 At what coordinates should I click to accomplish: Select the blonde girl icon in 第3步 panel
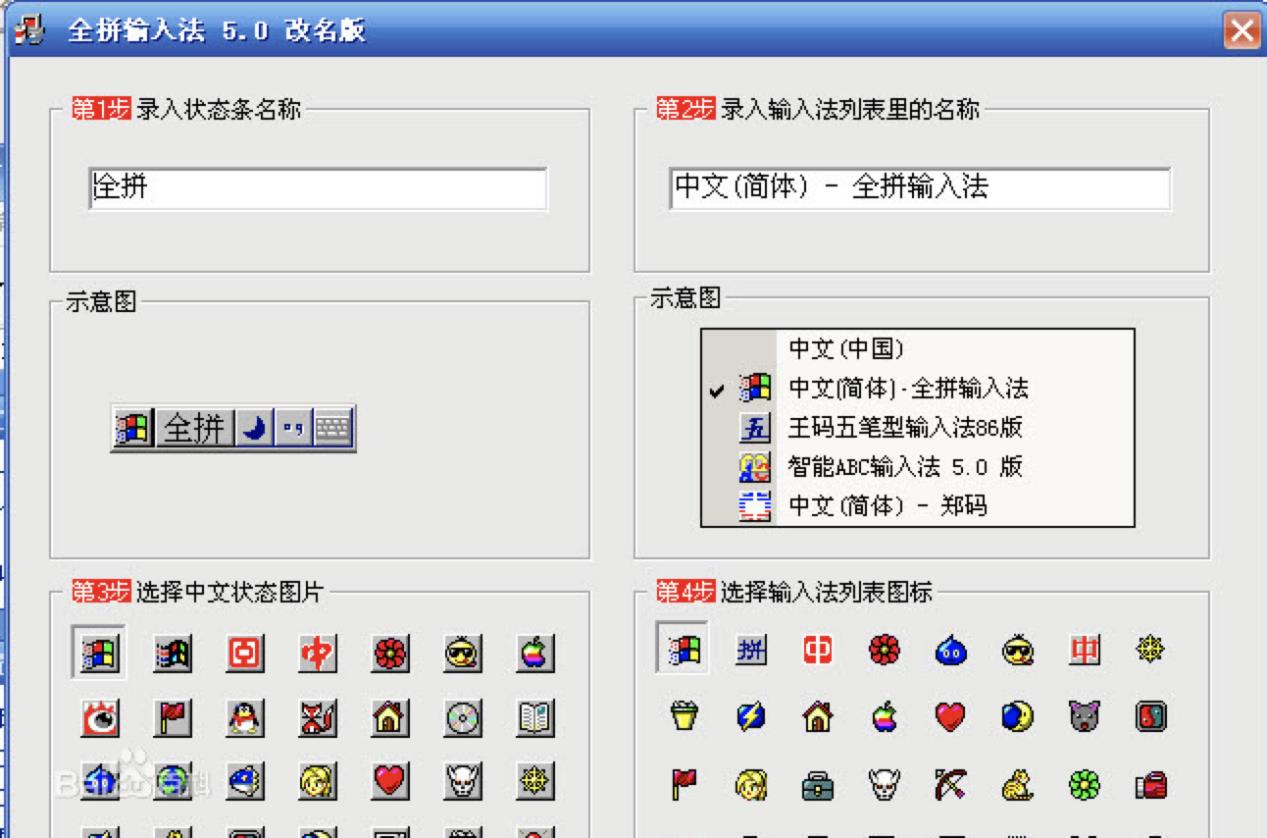coord(317,781)
